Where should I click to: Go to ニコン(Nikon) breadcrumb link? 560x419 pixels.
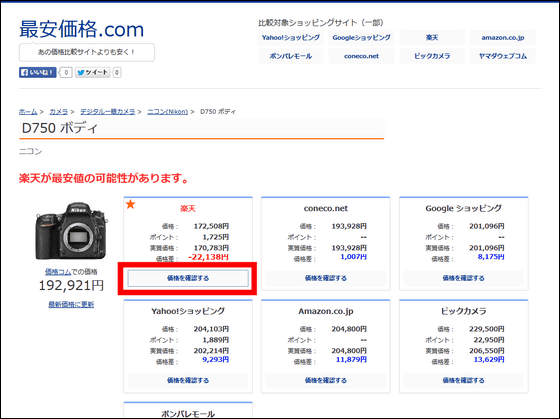point(168,112)
